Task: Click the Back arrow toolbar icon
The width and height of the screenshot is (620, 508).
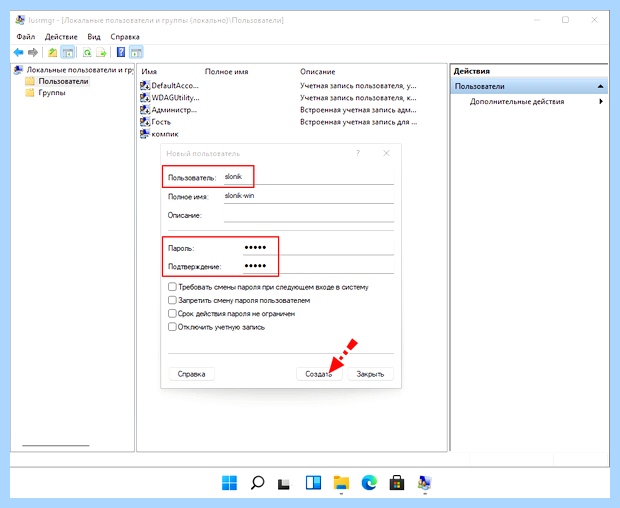Action: click(18, 52)
